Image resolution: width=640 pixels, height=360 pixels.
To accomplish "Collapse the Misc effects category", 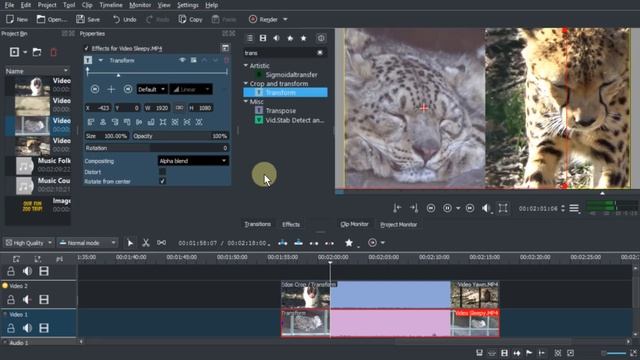I will click(x=246, y=101).
